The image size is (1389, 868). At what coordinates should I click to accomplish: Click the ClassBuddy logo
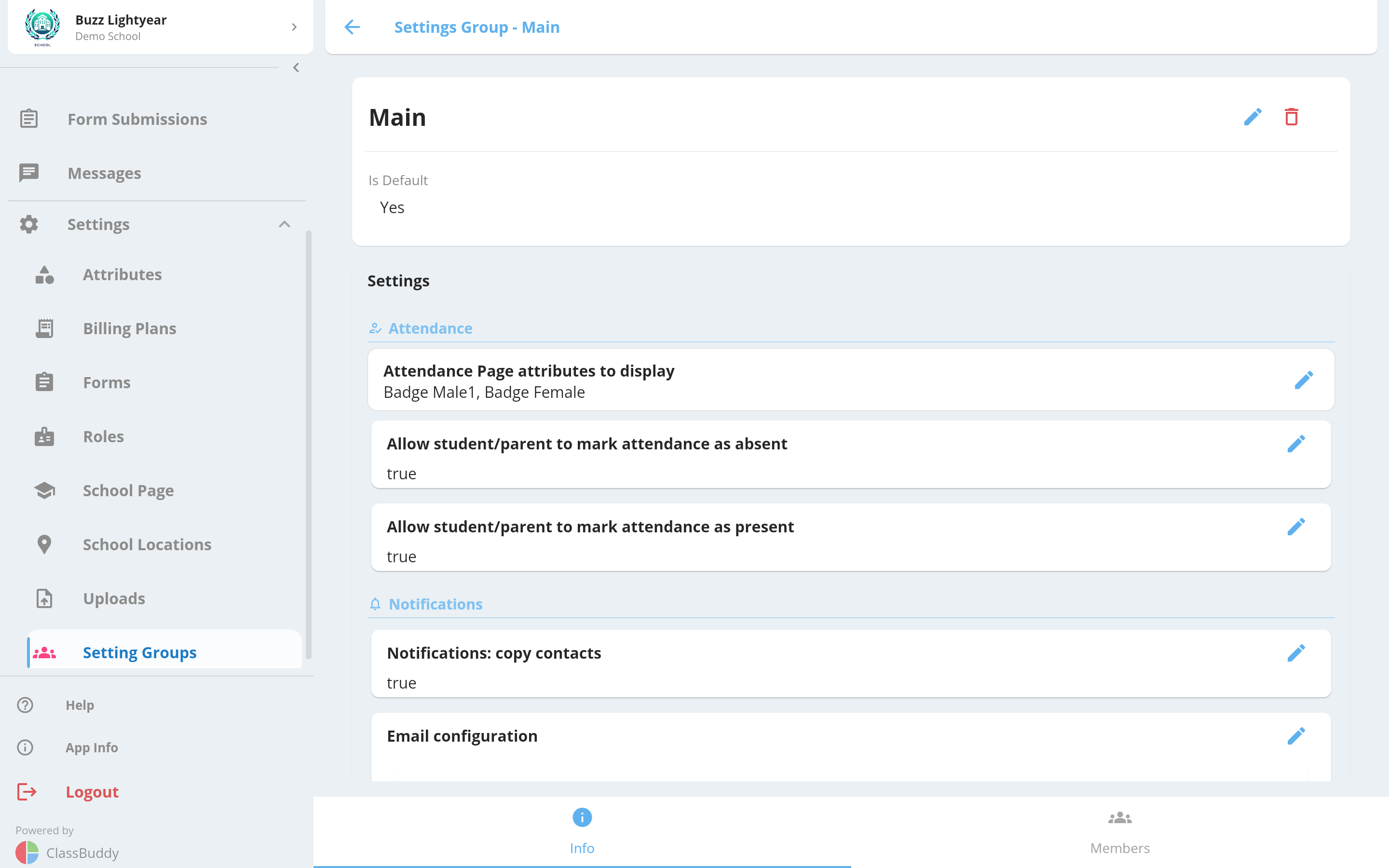[x=27, y=853]
